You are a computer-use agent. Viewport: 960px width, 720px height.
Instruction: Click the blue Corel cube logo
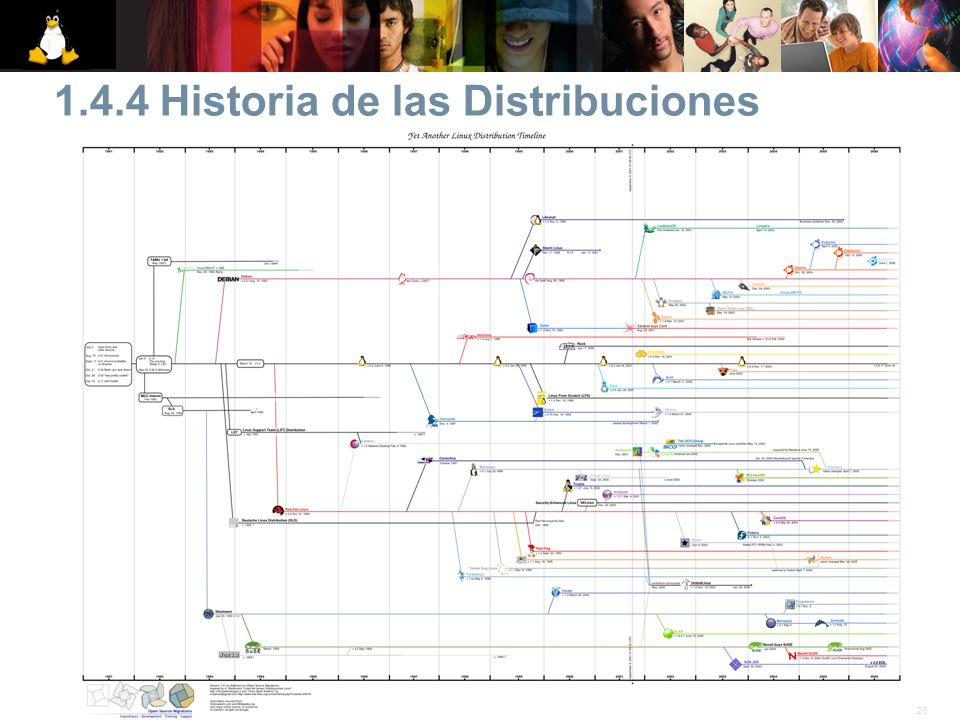tap(532, 328)
